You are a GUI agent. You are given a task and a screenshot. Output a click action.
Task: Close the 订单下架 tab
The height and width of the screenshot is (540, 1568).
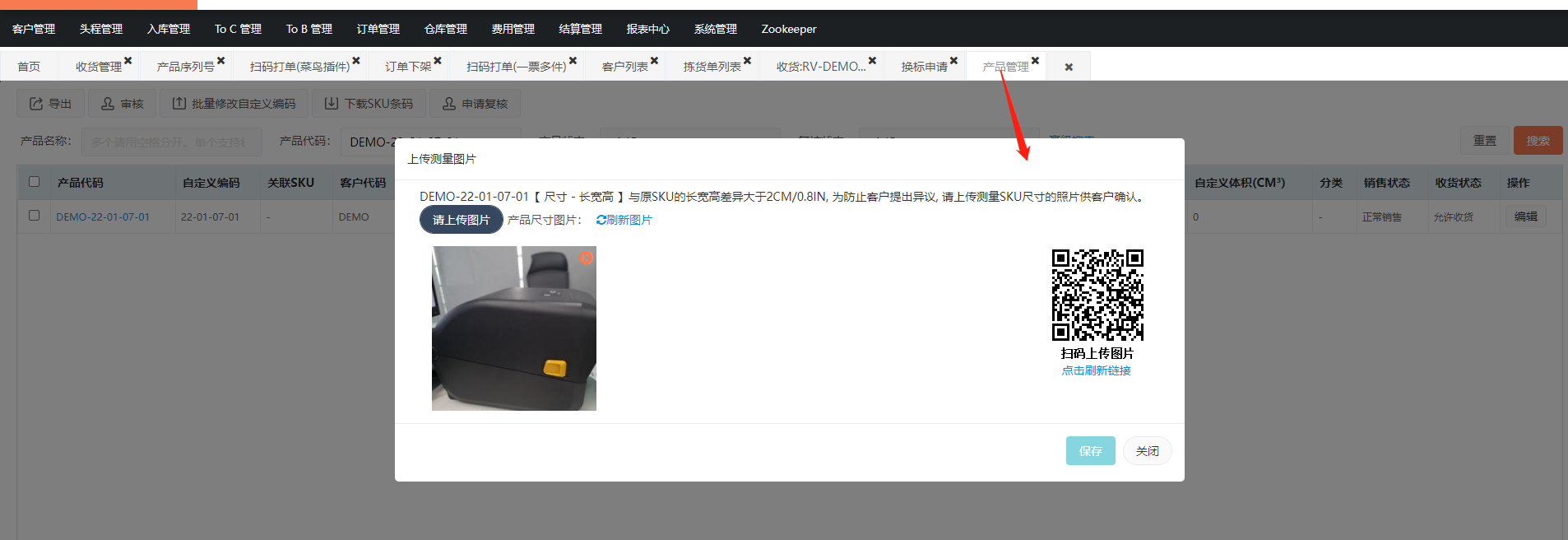(x=438, y=60)
